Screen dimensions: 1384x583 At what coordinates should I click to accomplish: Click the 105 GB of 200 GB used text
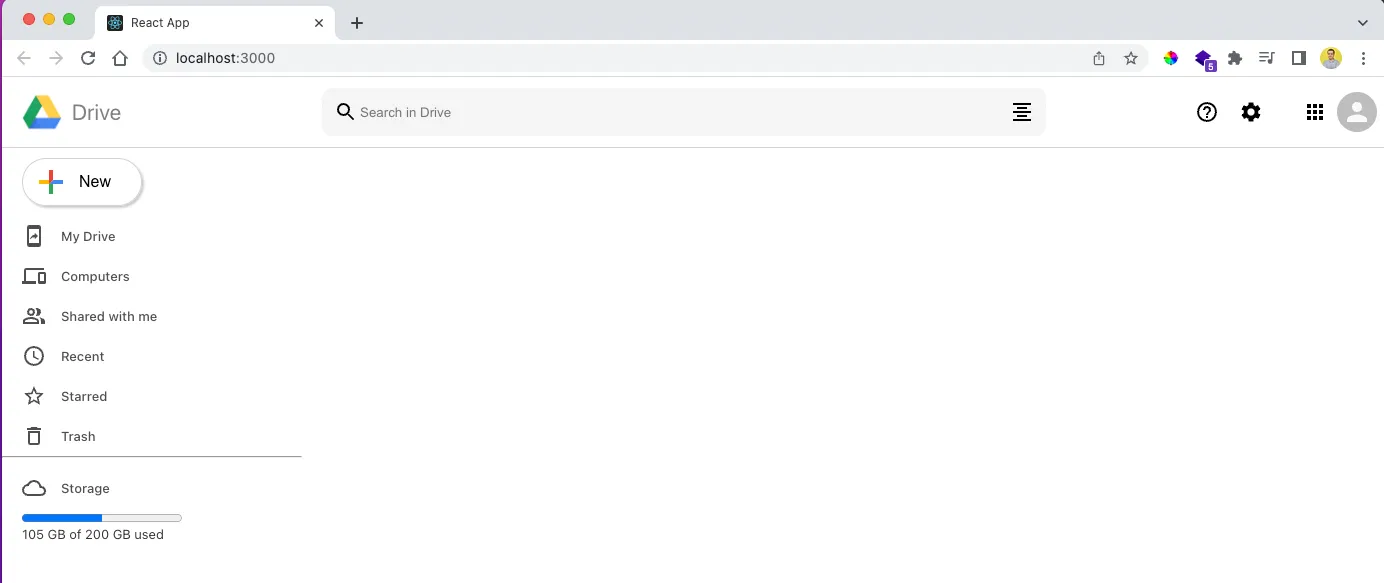93,534
